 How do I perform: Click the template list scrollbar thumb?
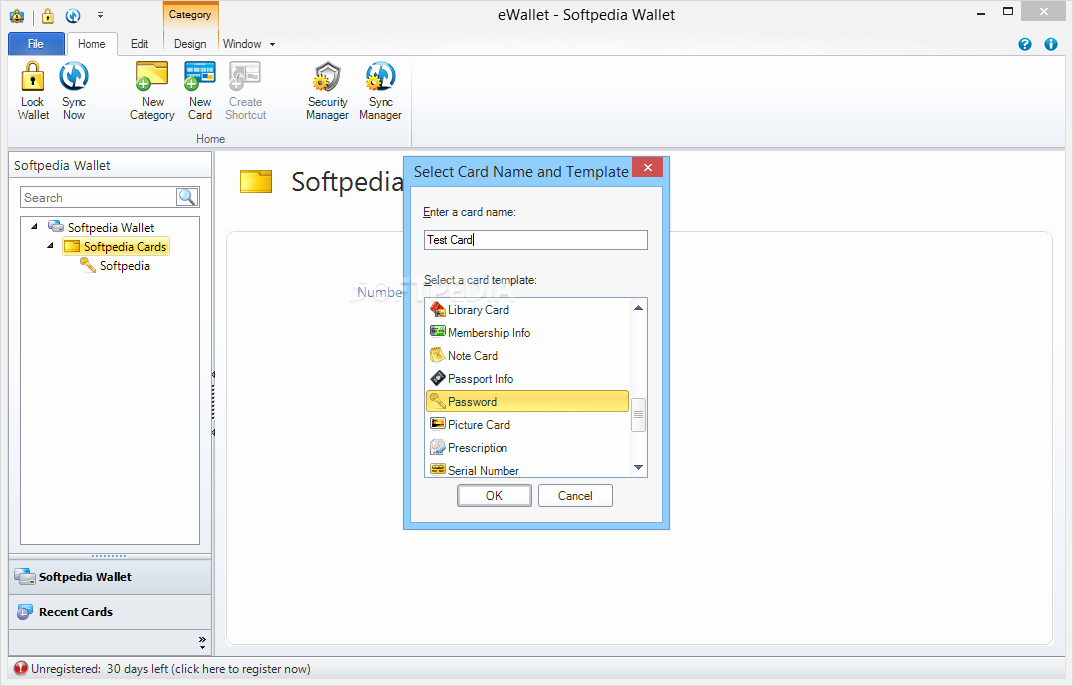click(x=638, y=415)
